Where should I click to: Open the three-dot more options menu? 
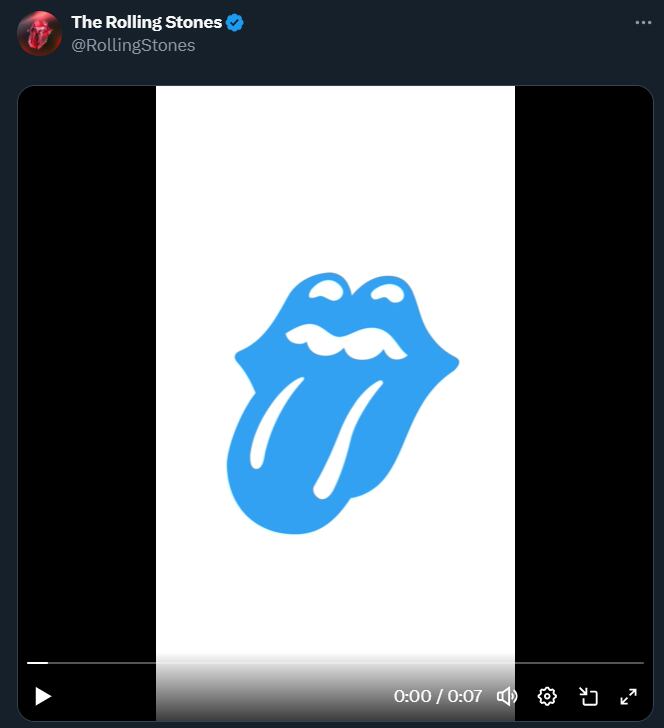coord(643,23)
